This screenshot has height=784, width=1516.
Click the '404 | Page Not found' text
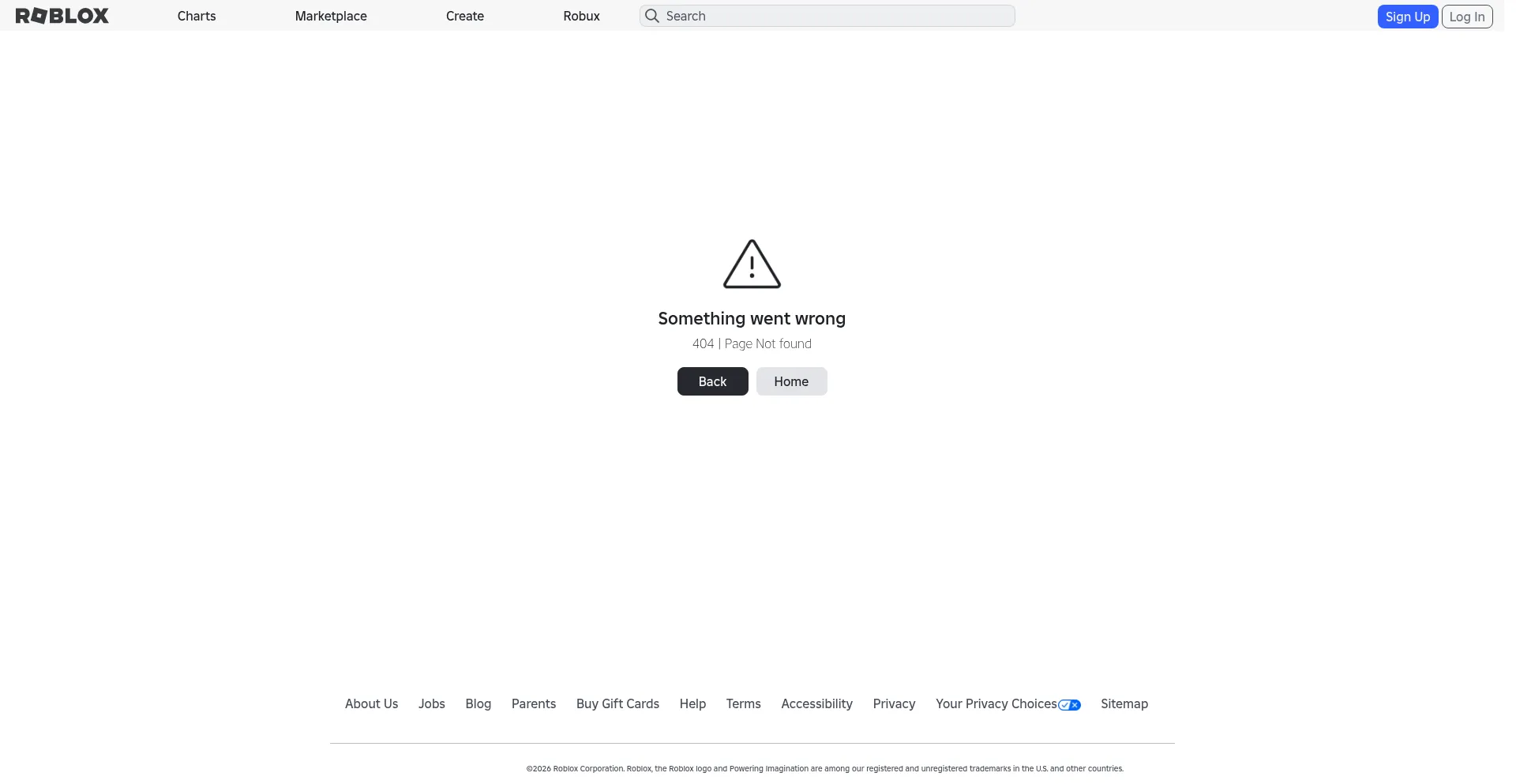752,343
